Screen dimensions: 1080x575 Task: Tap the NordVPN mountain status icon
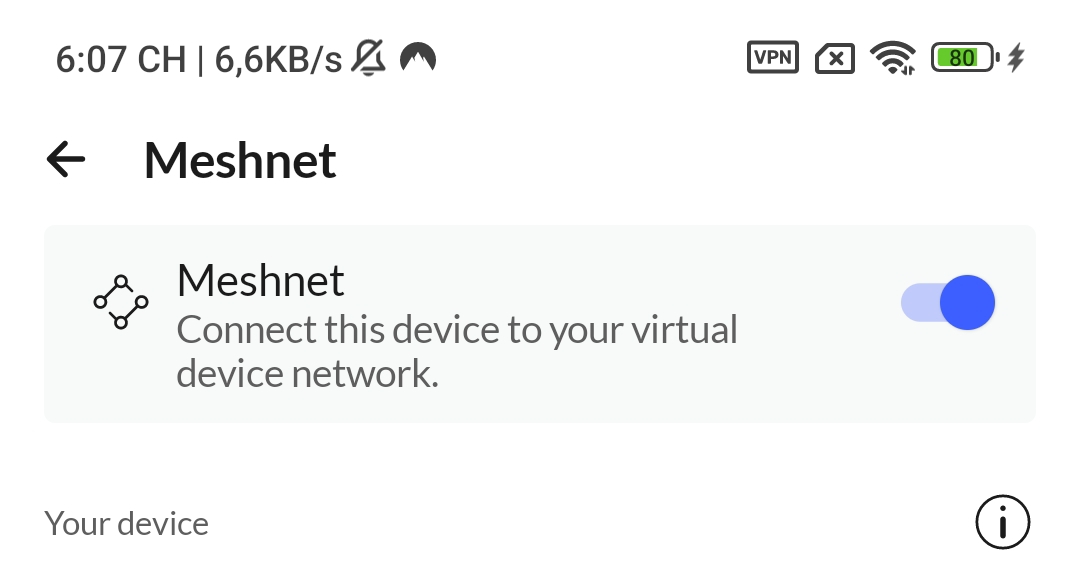click(418, 59)
